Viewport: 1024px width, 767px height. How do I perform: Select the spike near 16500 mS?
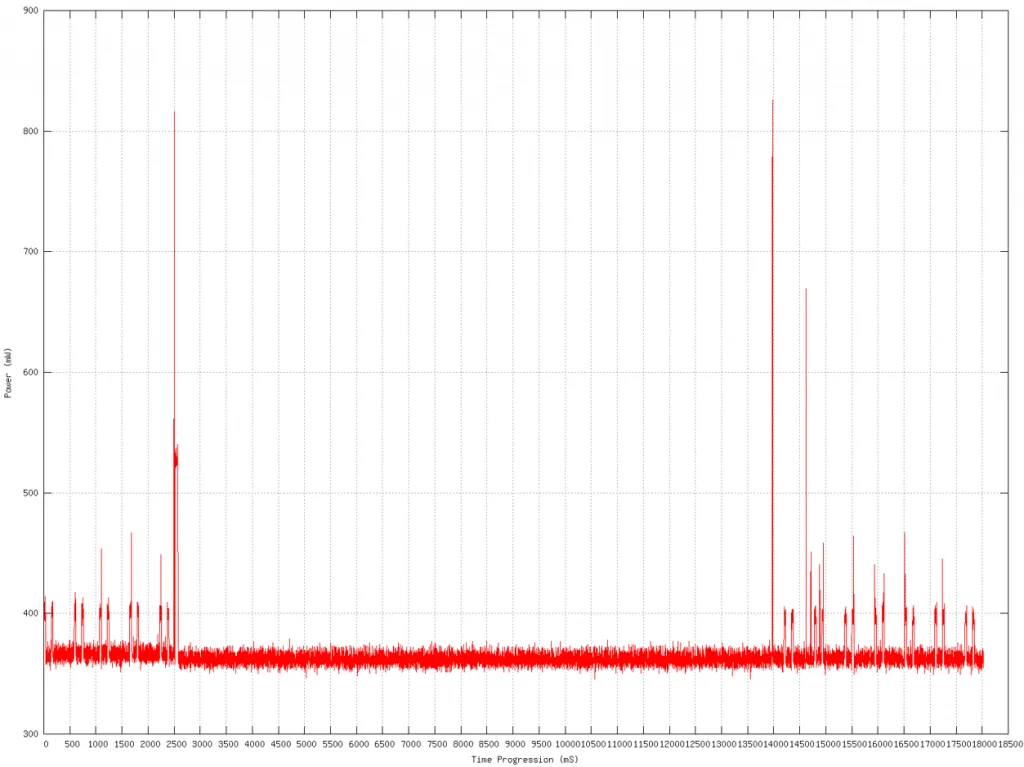[x=905, y=535]
